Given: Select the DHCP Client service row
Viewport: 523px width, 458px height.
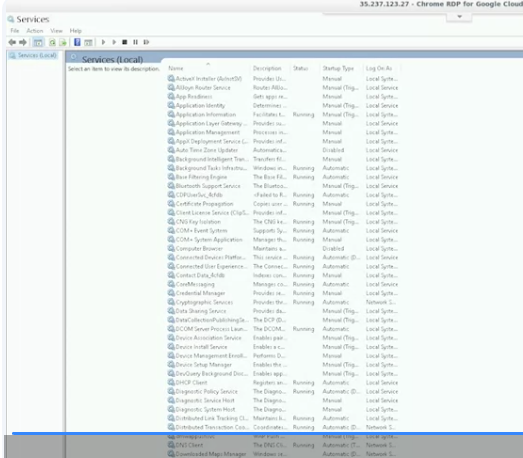Looking at the screenshot, I should (x=283, y=383).
